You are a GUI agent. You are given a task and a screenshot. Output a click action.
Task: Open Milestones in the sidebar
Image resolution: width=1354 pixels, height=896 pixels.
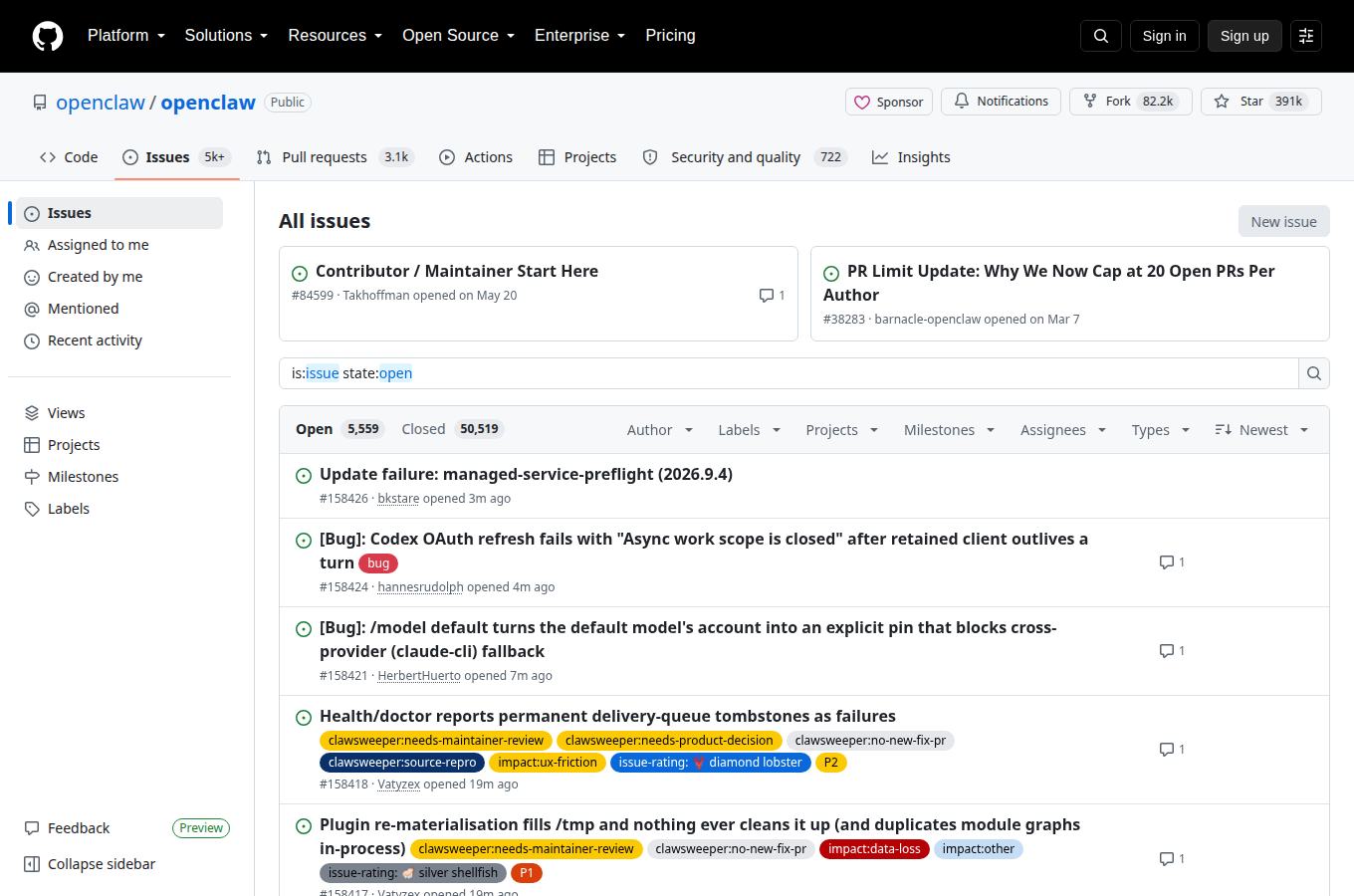coord(119,477)
